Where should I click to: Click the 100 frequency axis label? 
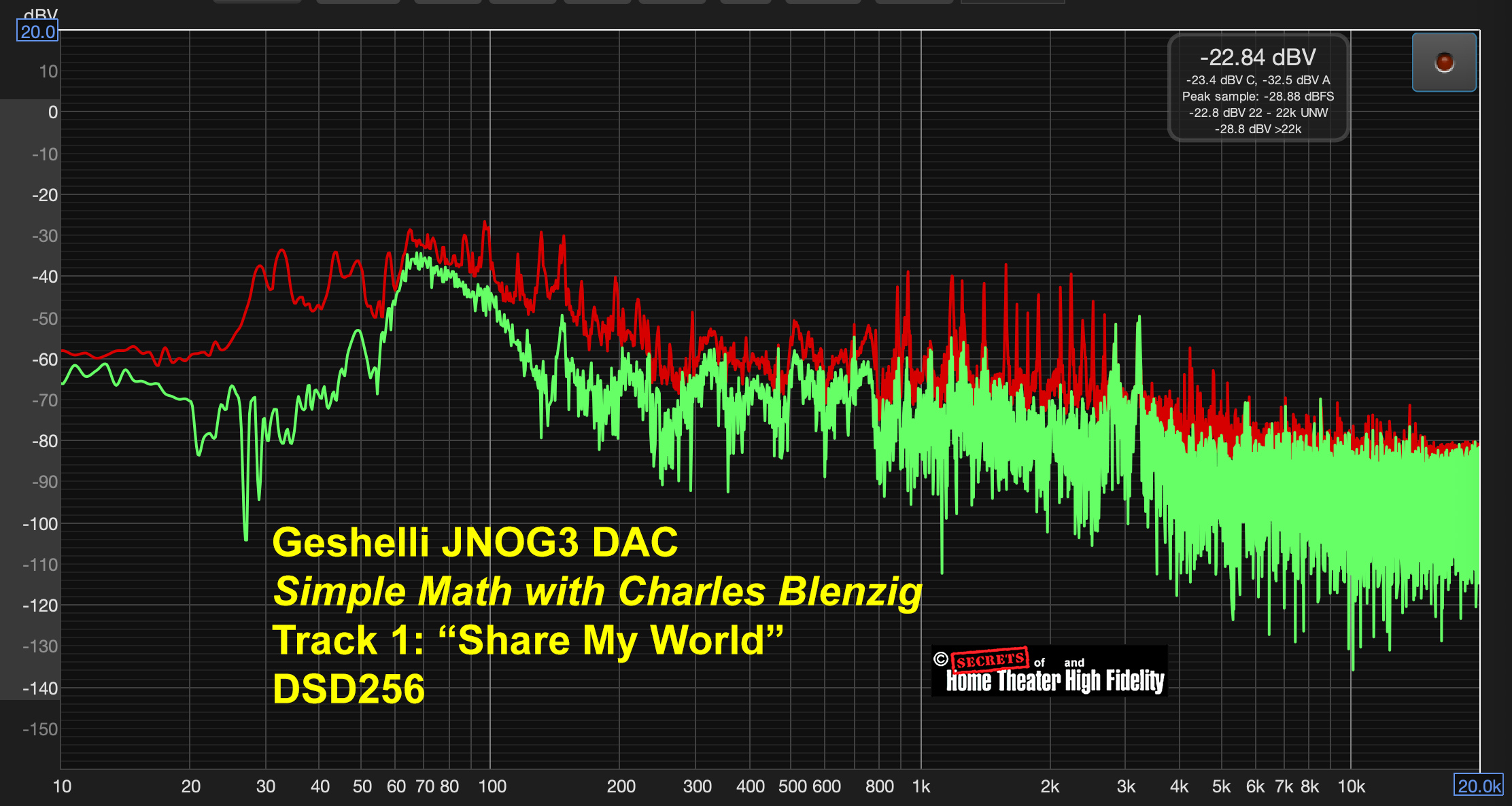tap(492, 786)
